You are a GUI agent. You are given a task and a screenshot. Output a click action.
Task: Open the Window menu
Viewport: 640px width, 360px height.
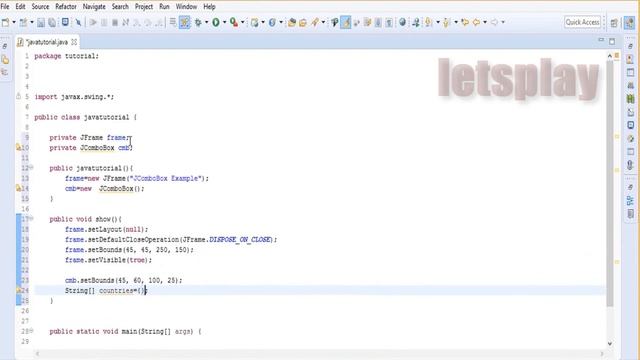click(186, 7)
